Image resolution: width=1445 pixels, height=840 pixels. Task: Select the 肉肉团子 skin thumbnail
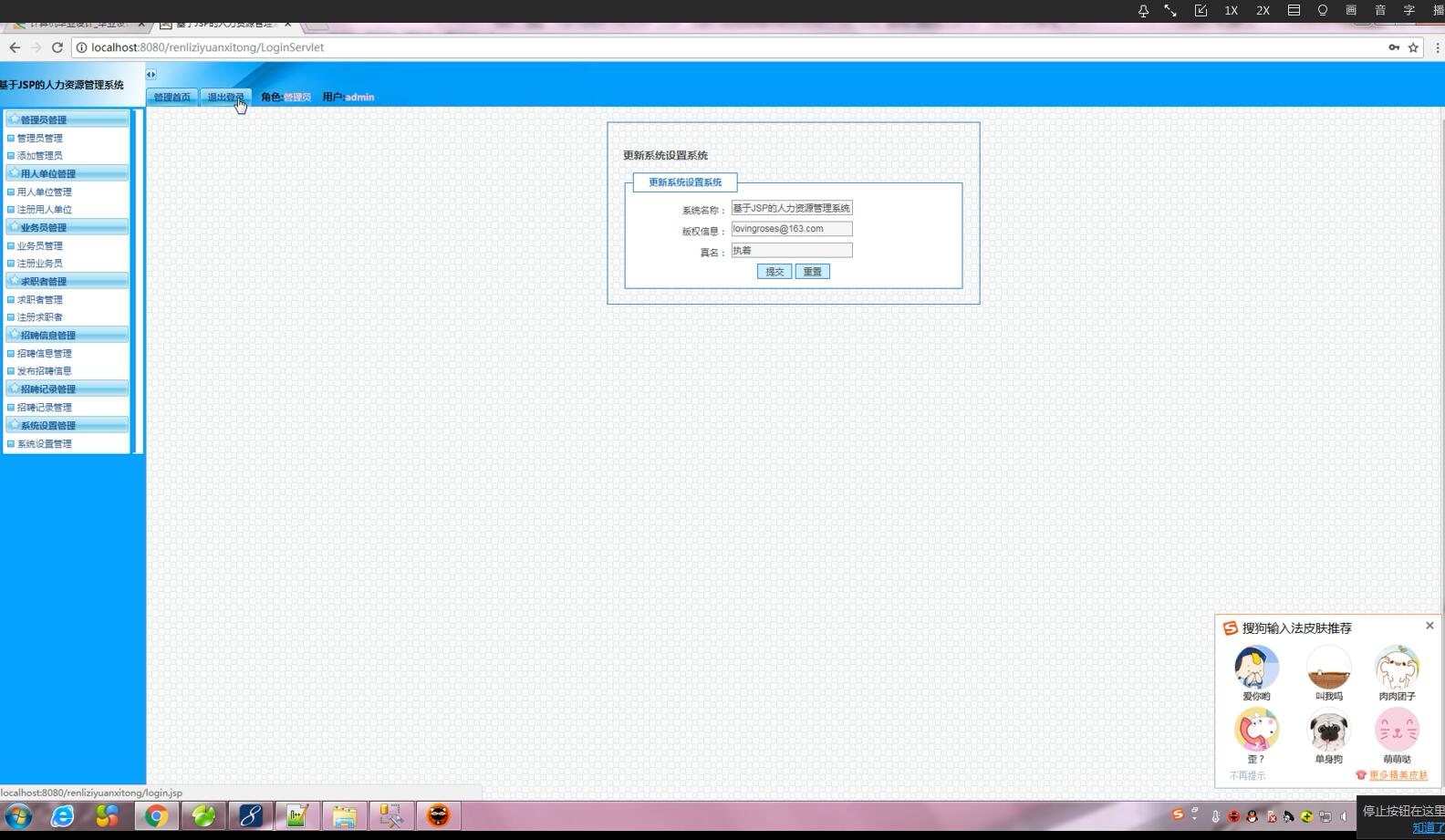tap(1397, 668)
